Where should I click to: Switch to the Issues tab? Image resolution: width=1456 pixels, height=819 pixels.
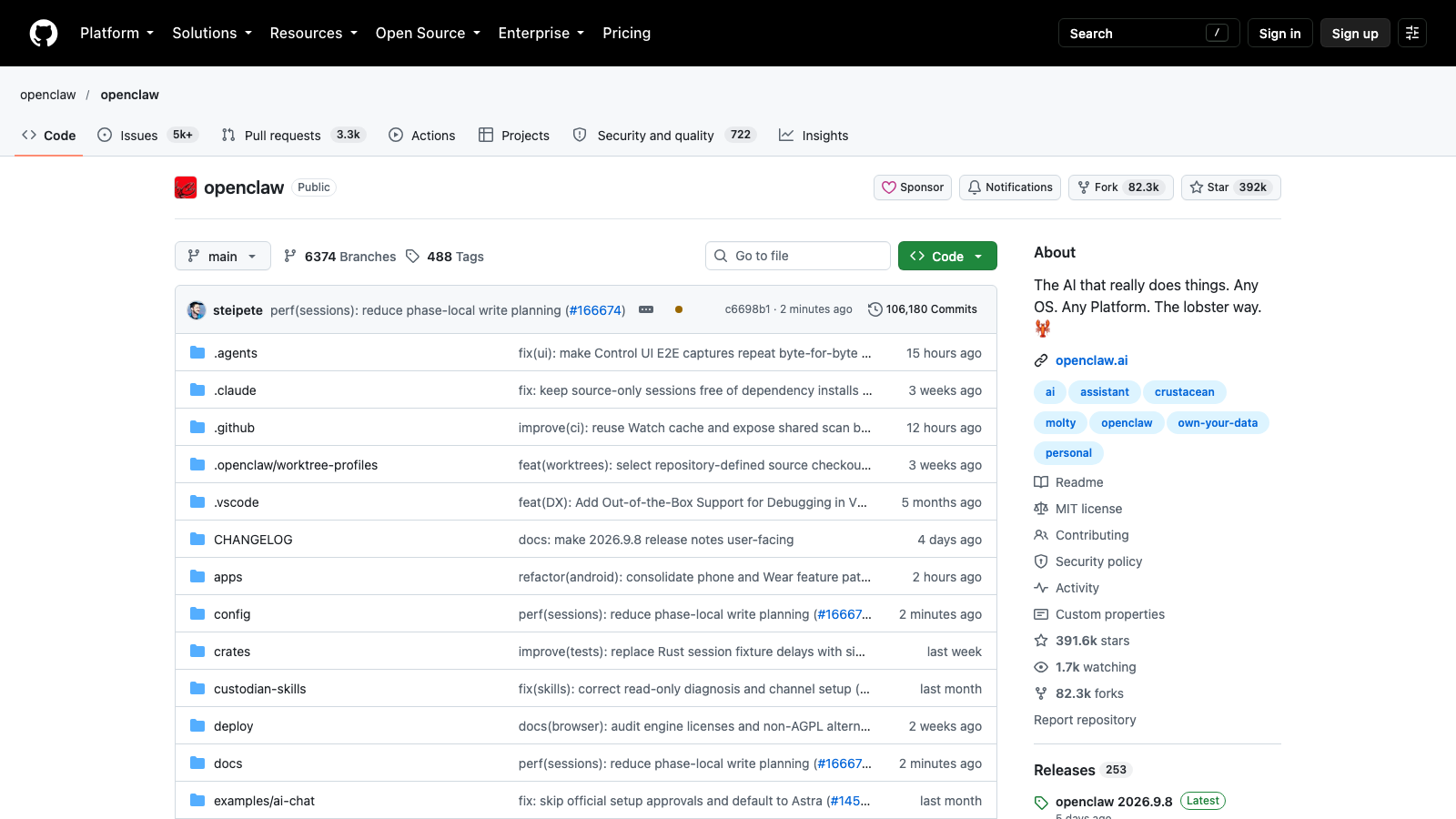coord(147,135)
